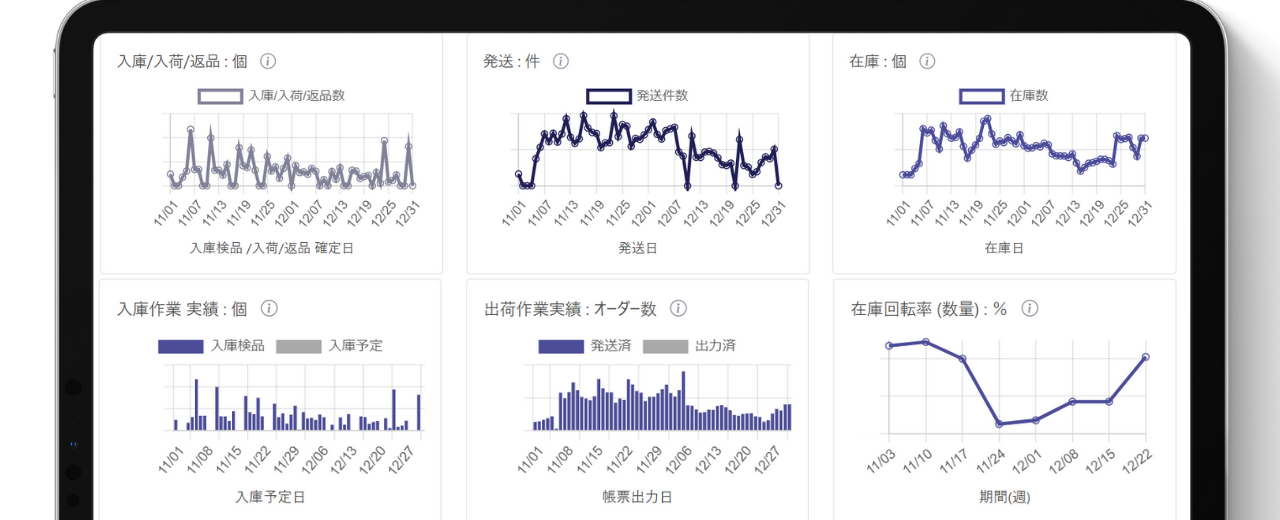Click the 在庫 : 個 chart title

(x=878, y=61)
